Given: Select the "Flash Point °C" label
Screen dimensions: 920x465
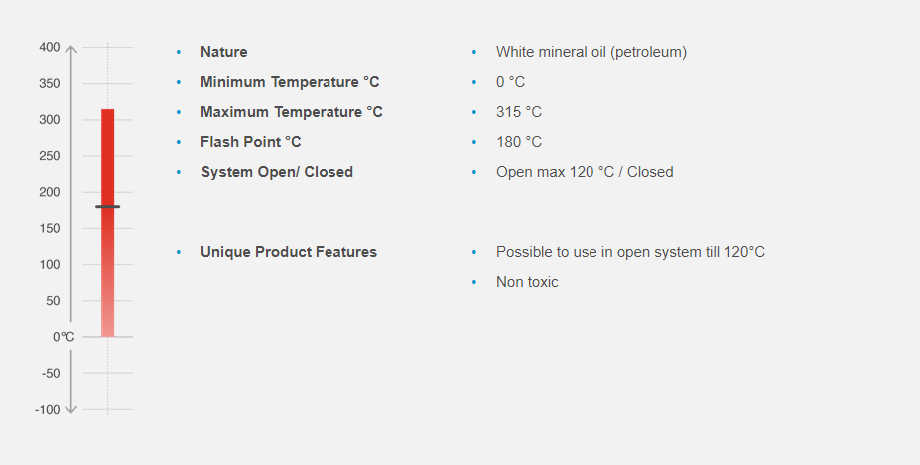Looking at the screenshot, I should [x=250, y=142].
